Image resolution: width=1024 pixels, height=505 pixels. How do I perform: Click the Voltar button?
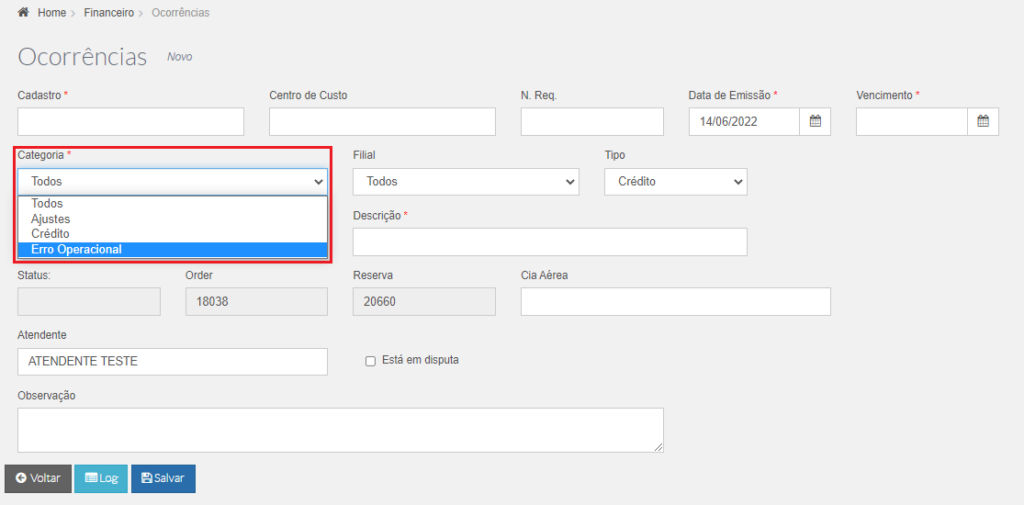click(x=38, y=478)
